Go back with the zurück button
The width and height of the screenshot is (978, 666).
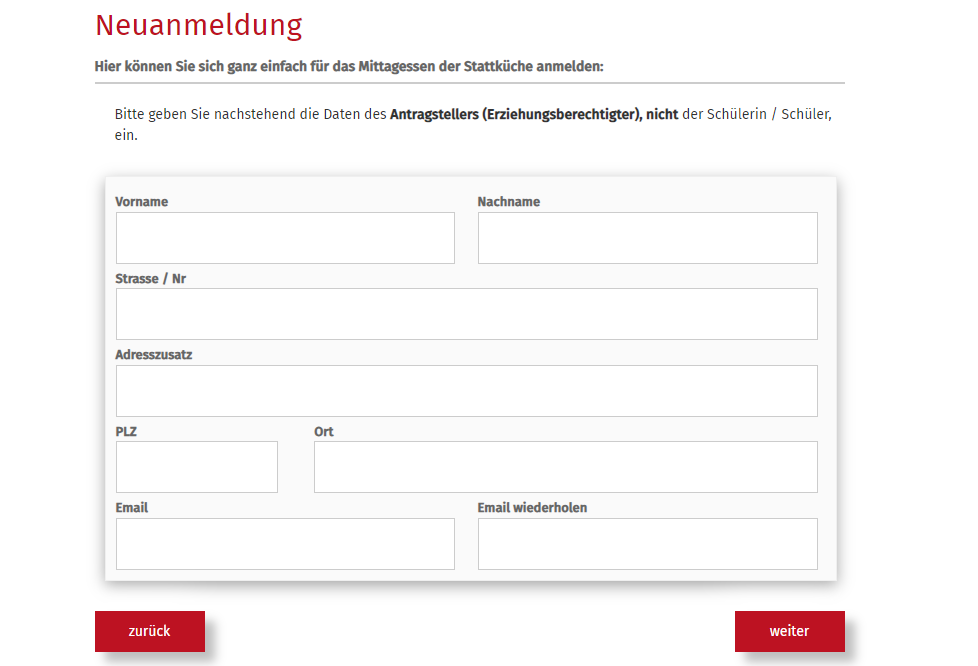tap(150, 631)
